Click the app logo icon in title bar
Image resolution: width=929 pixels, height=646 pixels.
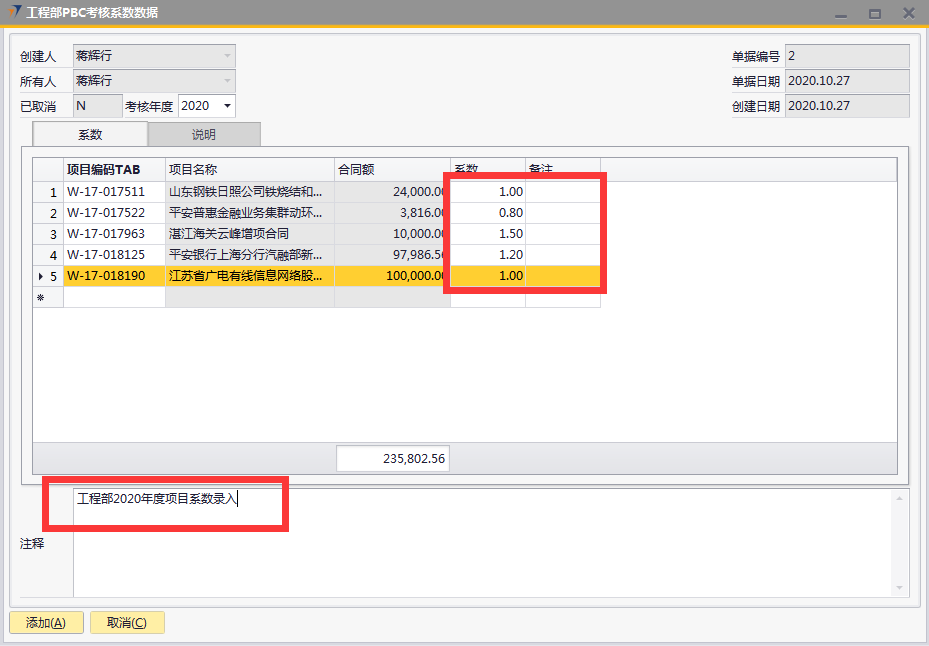(15, 12)
